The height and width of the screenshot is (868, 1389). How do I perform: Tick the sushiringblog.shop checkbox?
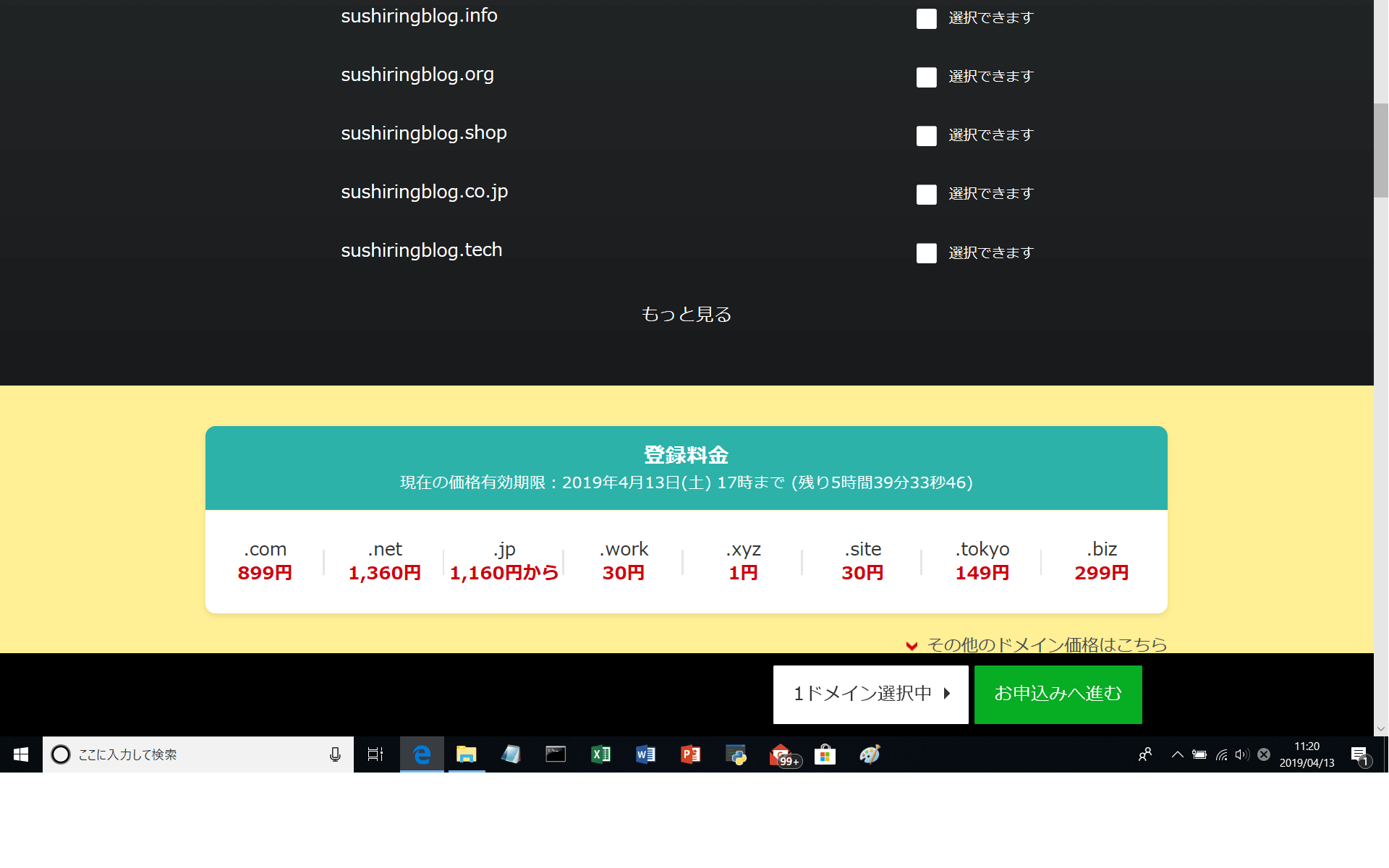[x=926, y=136]
